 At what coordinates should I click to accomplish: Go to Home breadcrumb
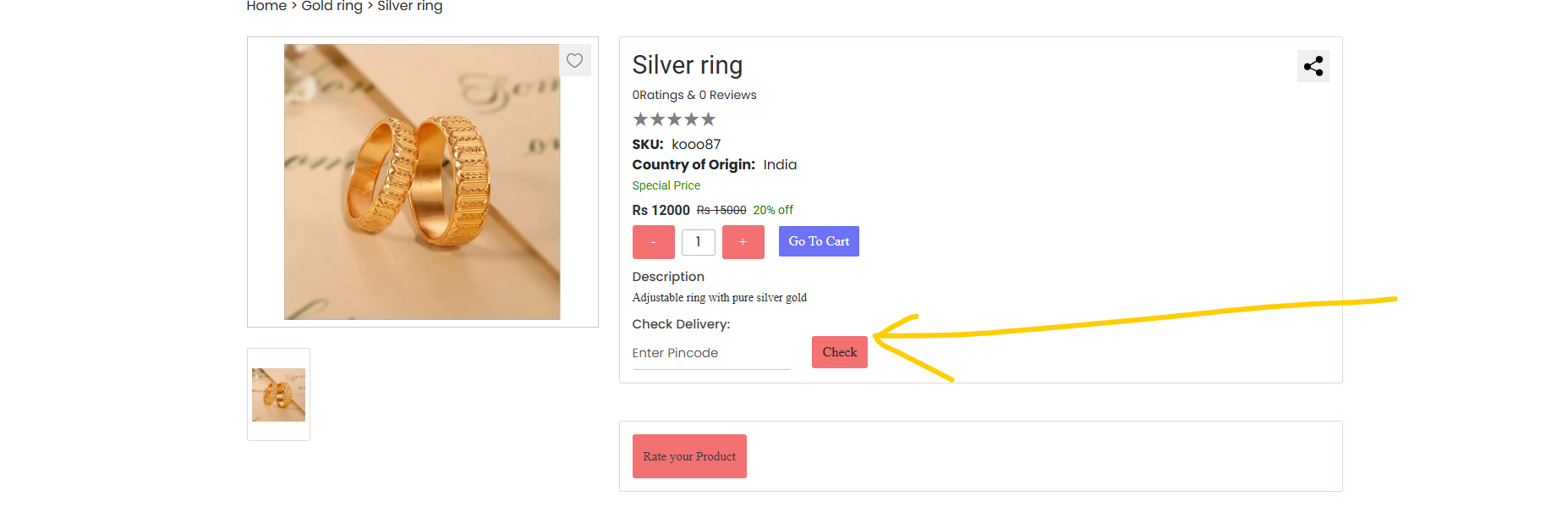pyautogui.click(x=266, y=6)
